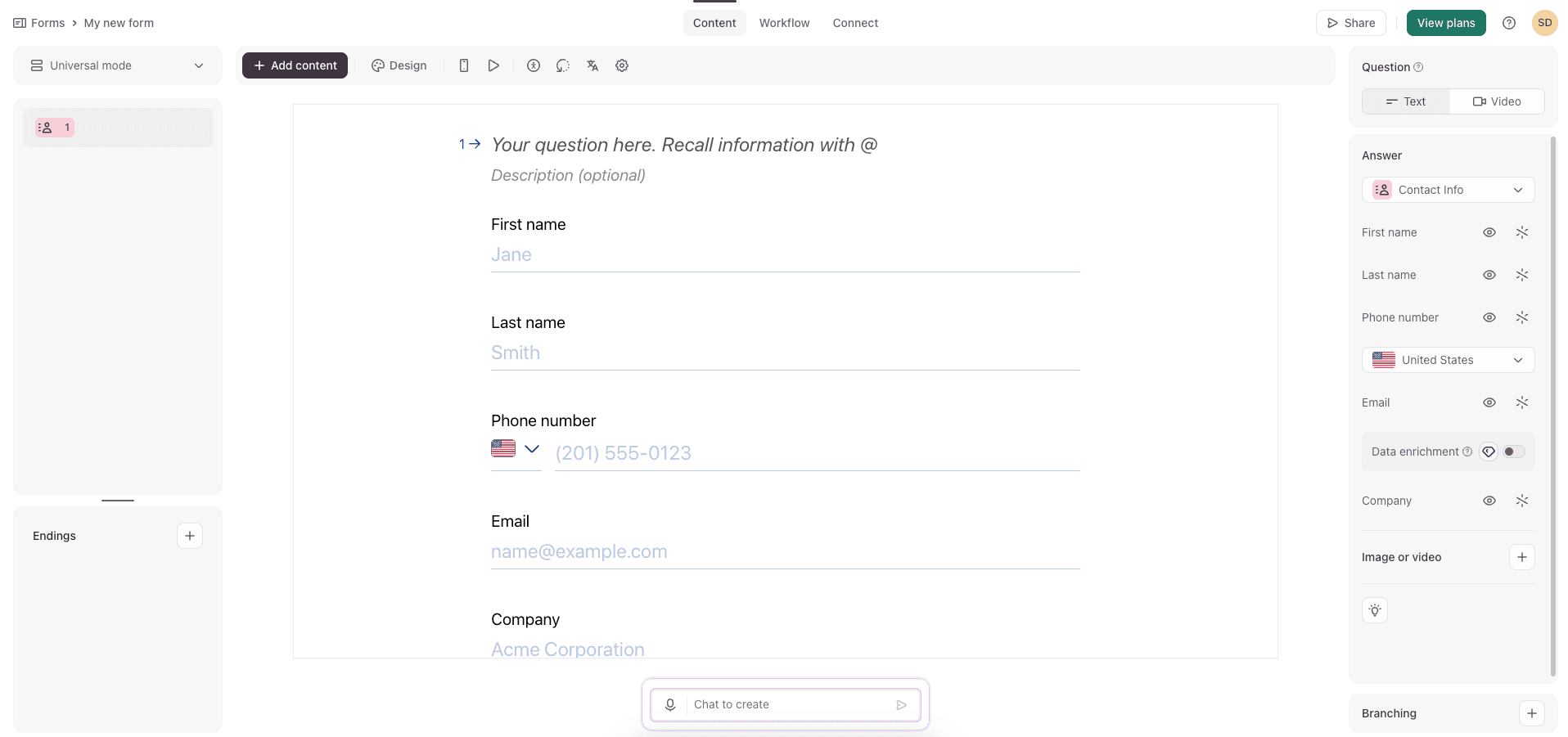Click the play preview icon in toolbar
The height and width of the screenshot is (737, 1568).
(493, 65)
